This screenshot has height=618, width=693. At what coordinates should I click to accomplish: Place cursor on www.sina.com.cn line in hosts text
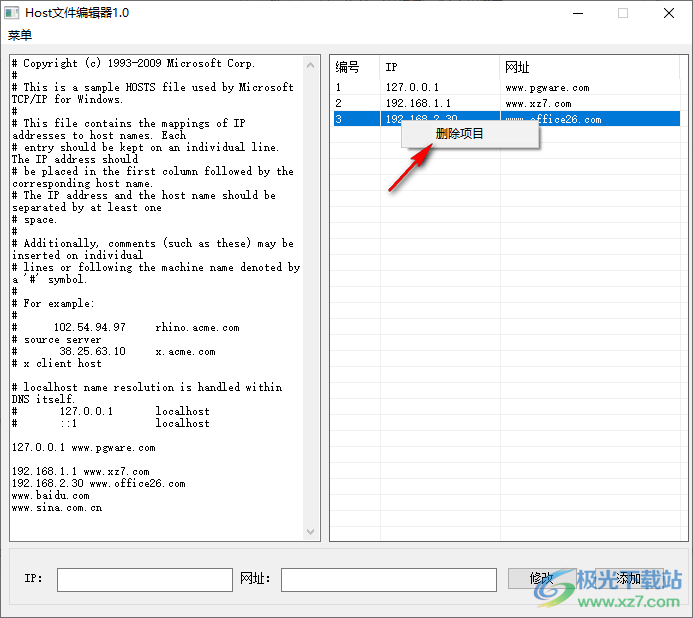point(56,508)
